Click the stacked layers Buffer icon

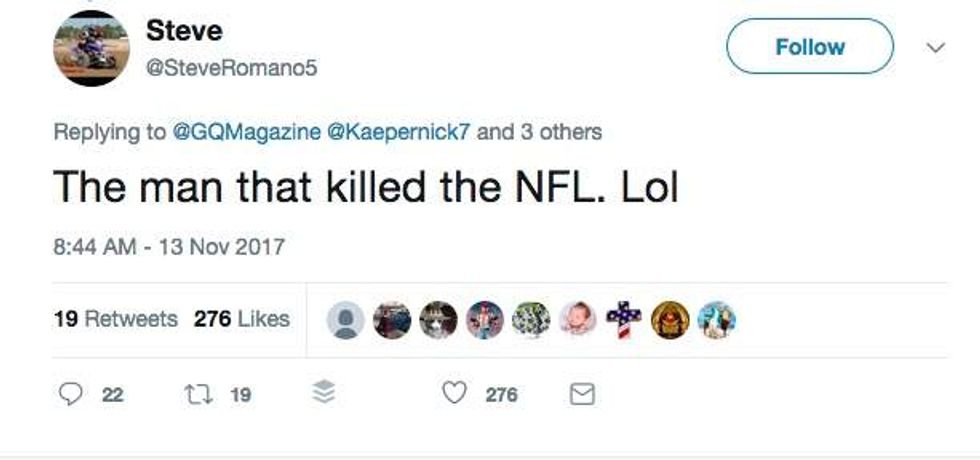(x=324, y=395)
